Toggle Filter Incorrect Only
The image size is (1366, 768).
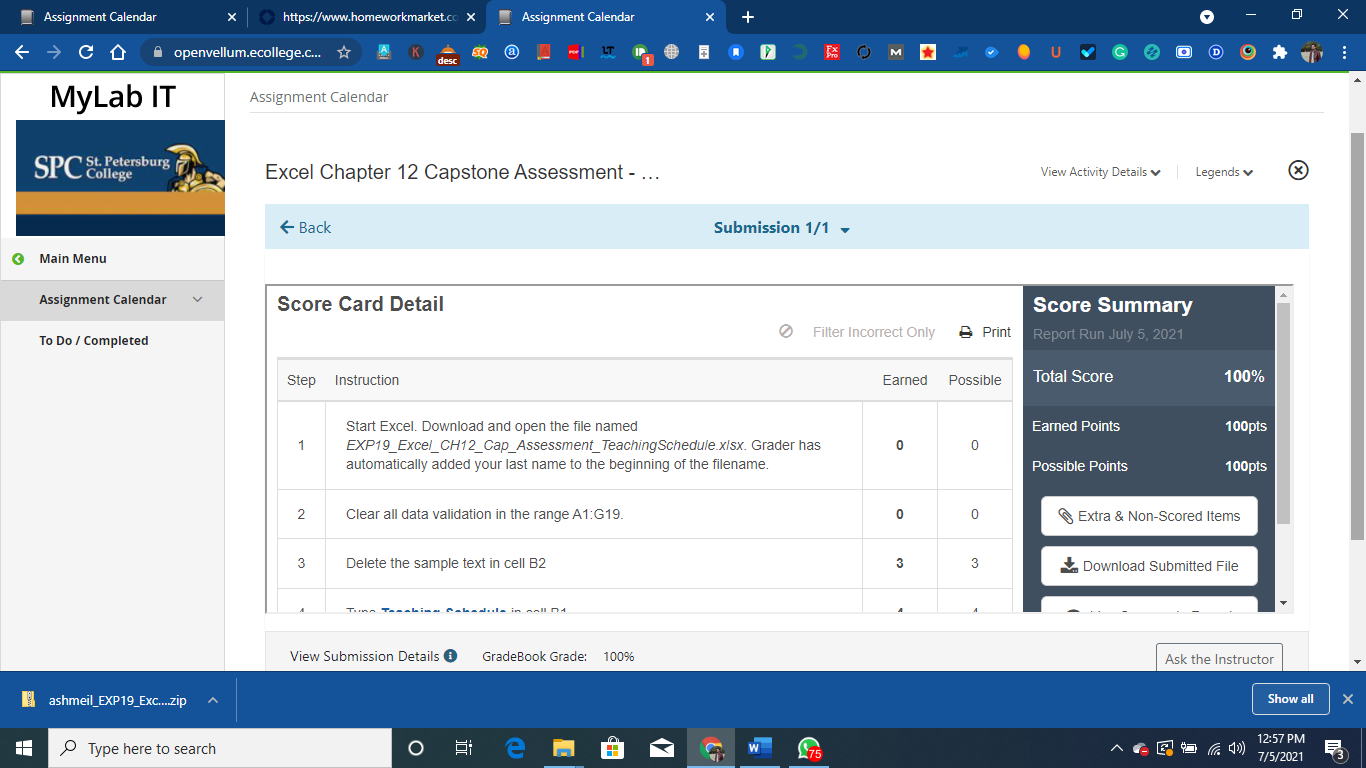click(857, 332)
